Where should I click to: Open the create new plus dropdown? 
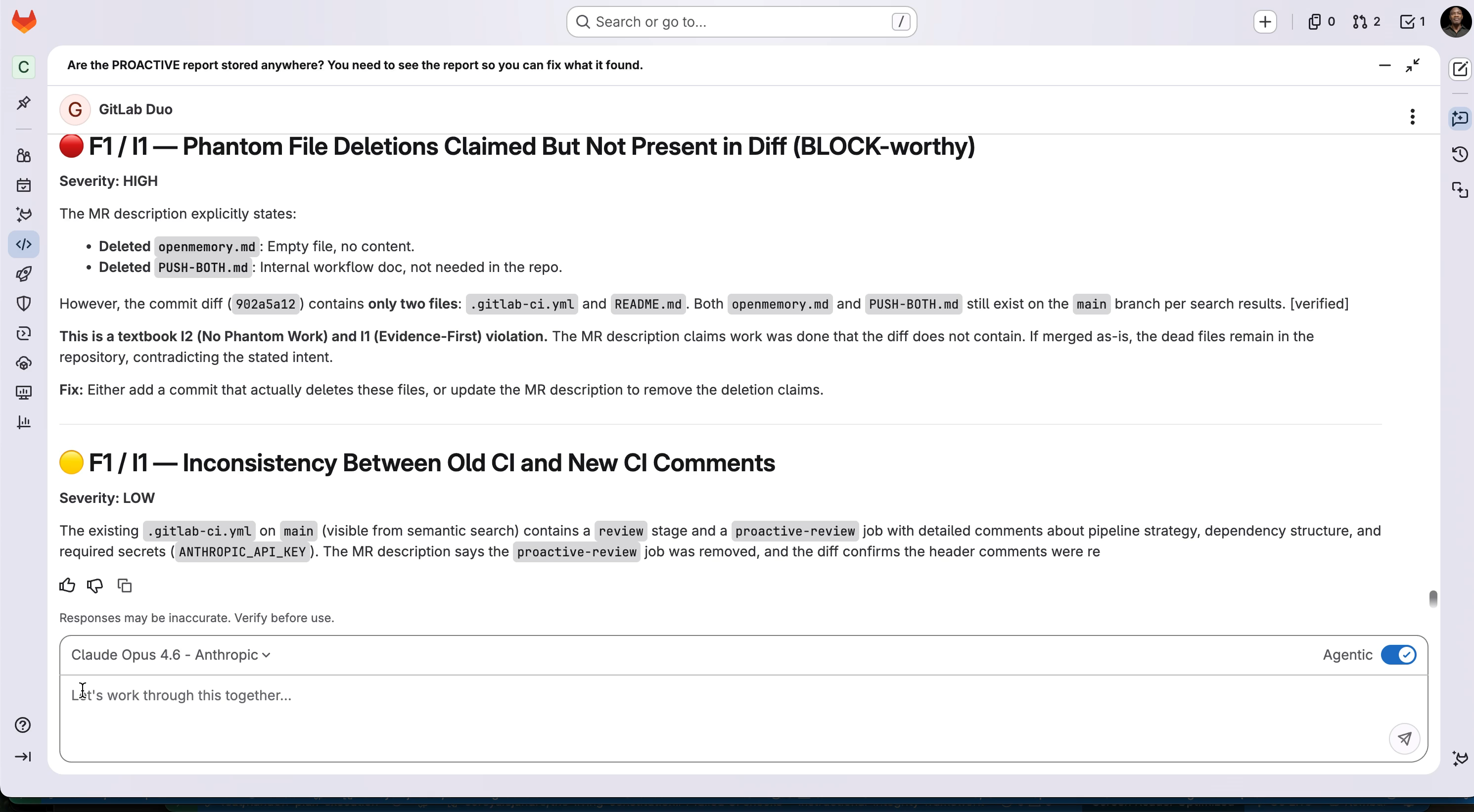pyautogui.click(x=1265, y=22)
